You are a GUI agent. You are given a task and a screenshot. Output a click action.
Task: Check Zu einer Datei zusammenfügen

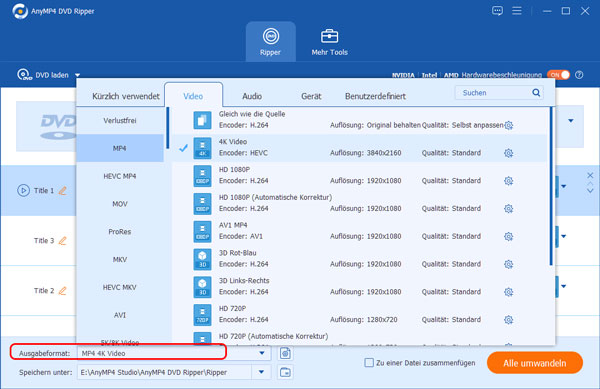point(369,363)
